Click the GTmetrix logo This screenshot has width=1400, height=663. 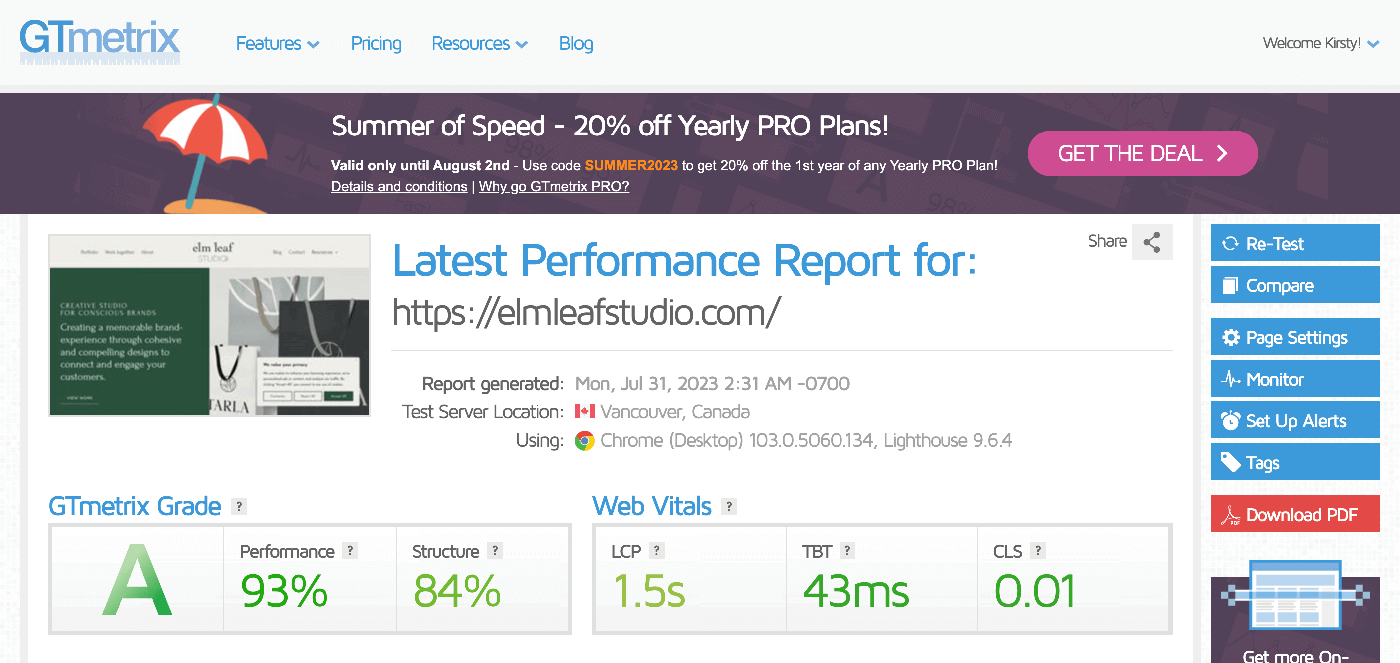click(100, 42)
